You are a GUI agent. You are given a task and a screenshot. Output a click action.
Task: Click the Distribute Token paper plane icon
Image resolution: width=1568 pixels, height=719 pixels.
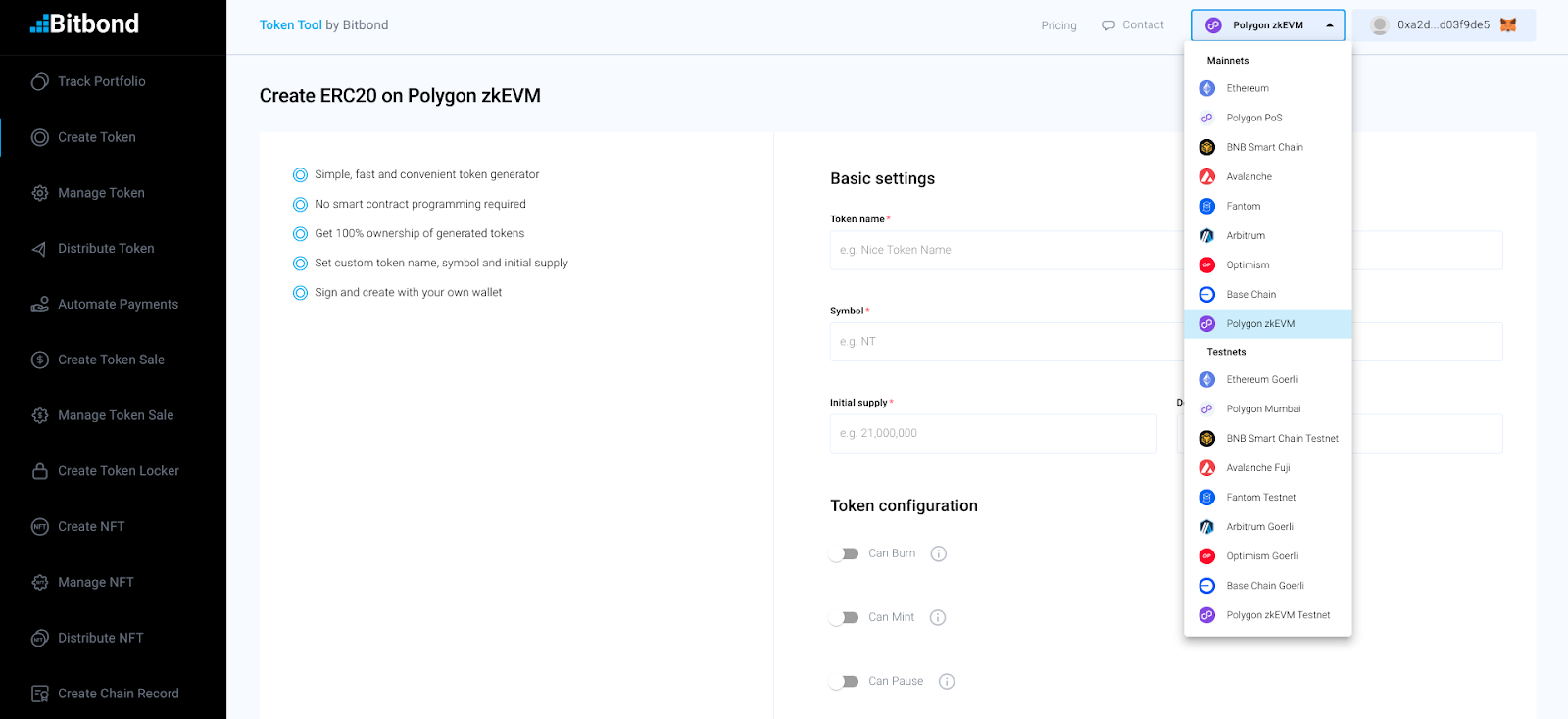(x=40, y=249)
